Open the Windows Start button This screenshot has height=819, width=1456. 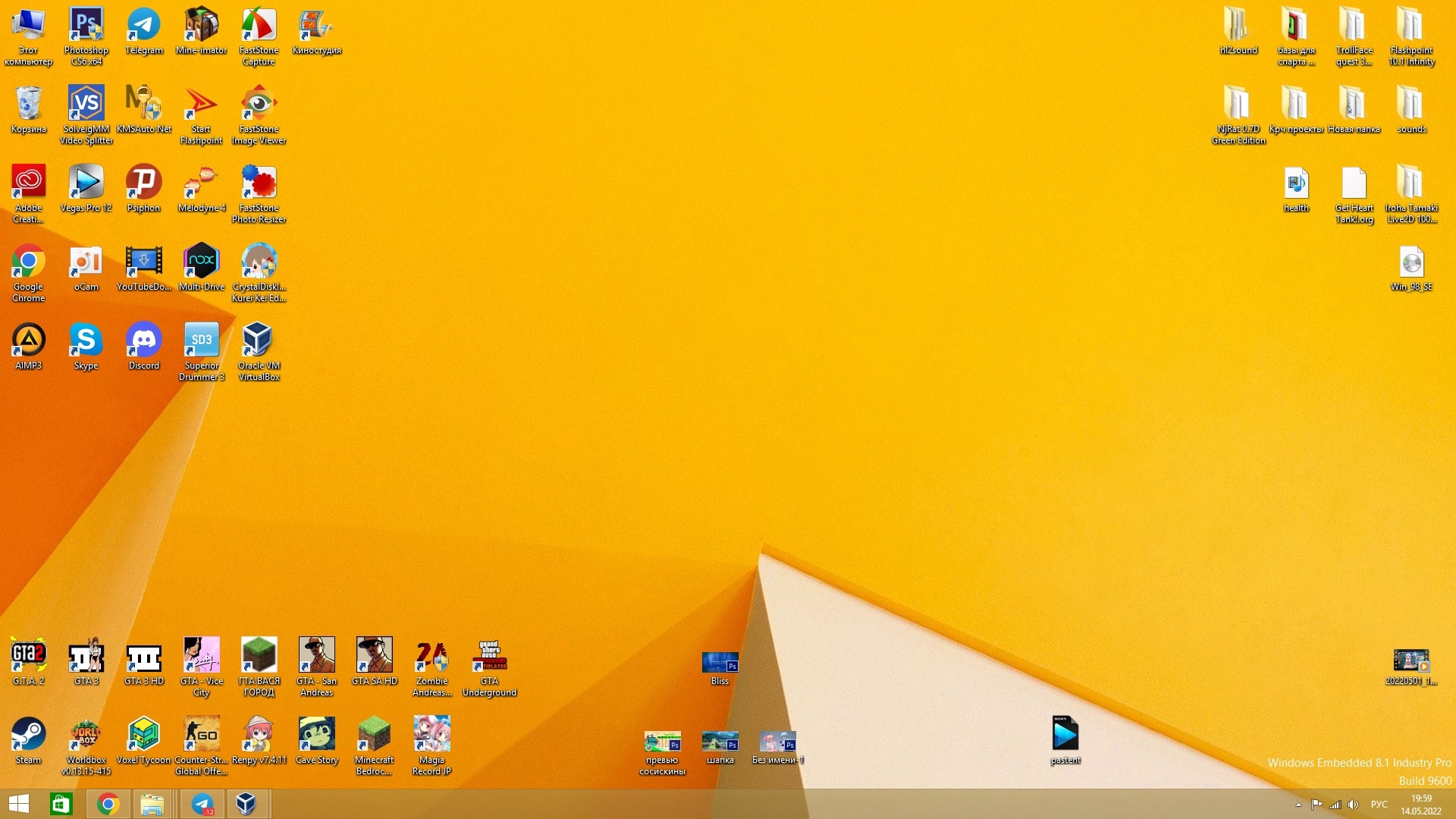(x=19, y=804)
